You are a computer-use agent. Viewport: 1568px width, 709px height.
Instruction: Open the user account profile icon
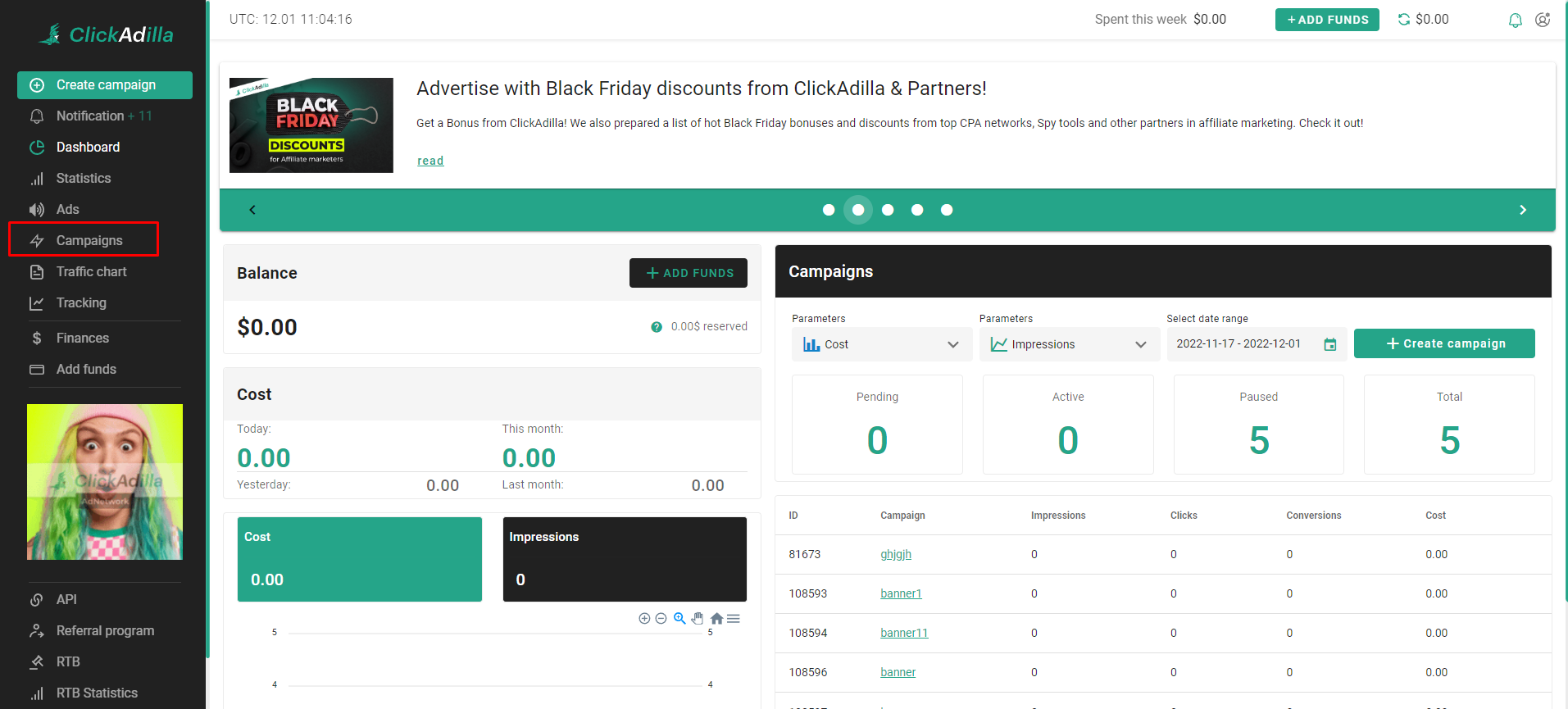(1543, 20)
